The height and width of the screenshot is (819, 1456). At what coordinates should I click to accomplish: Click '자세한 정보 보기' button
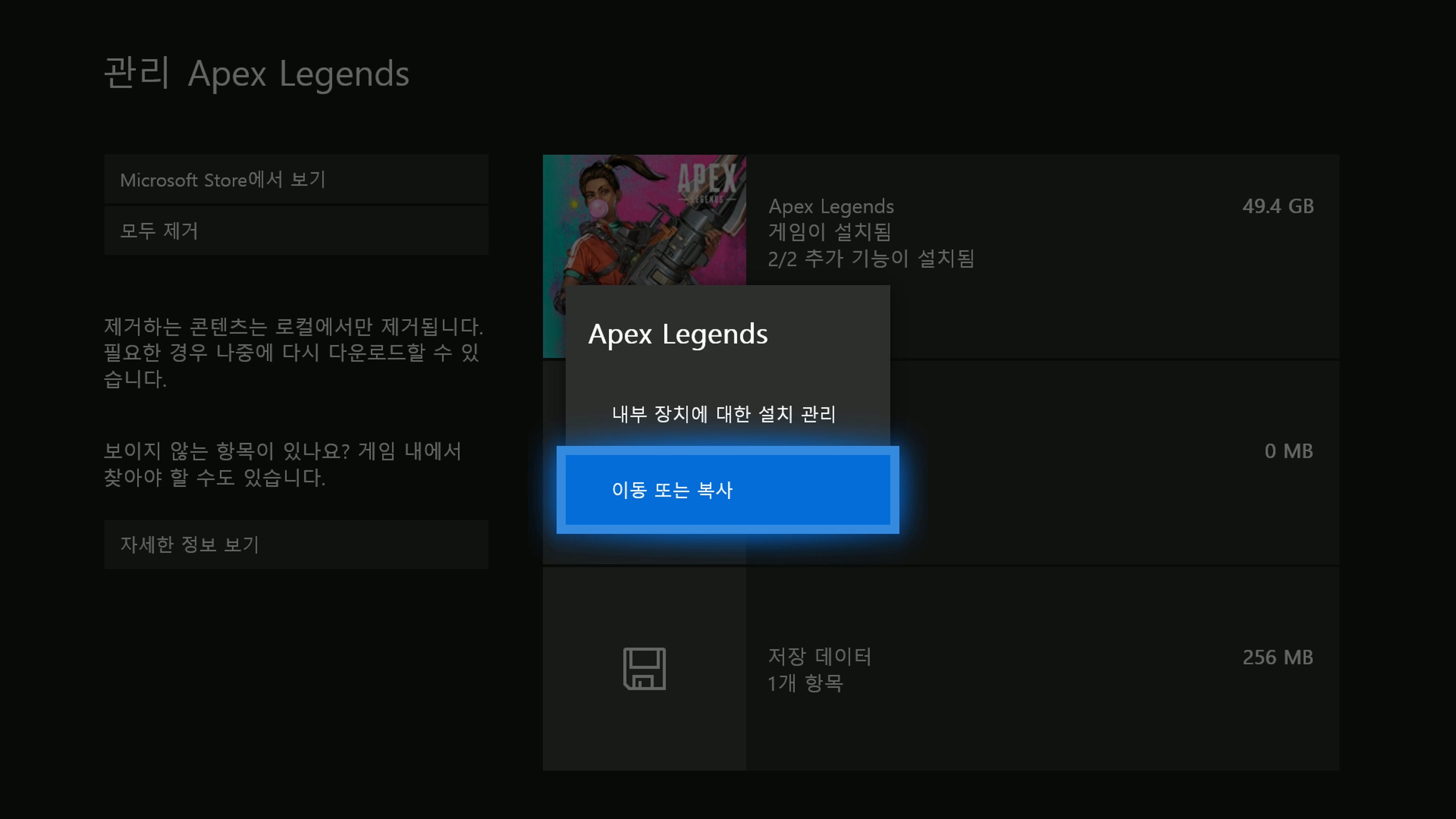(x=296, y=544)
